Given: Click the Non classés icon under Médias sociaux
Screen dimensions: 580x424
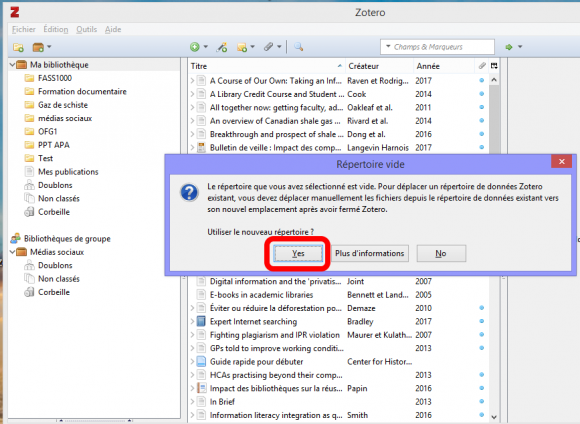Looking at the screenshot, I should click(29, 279).
